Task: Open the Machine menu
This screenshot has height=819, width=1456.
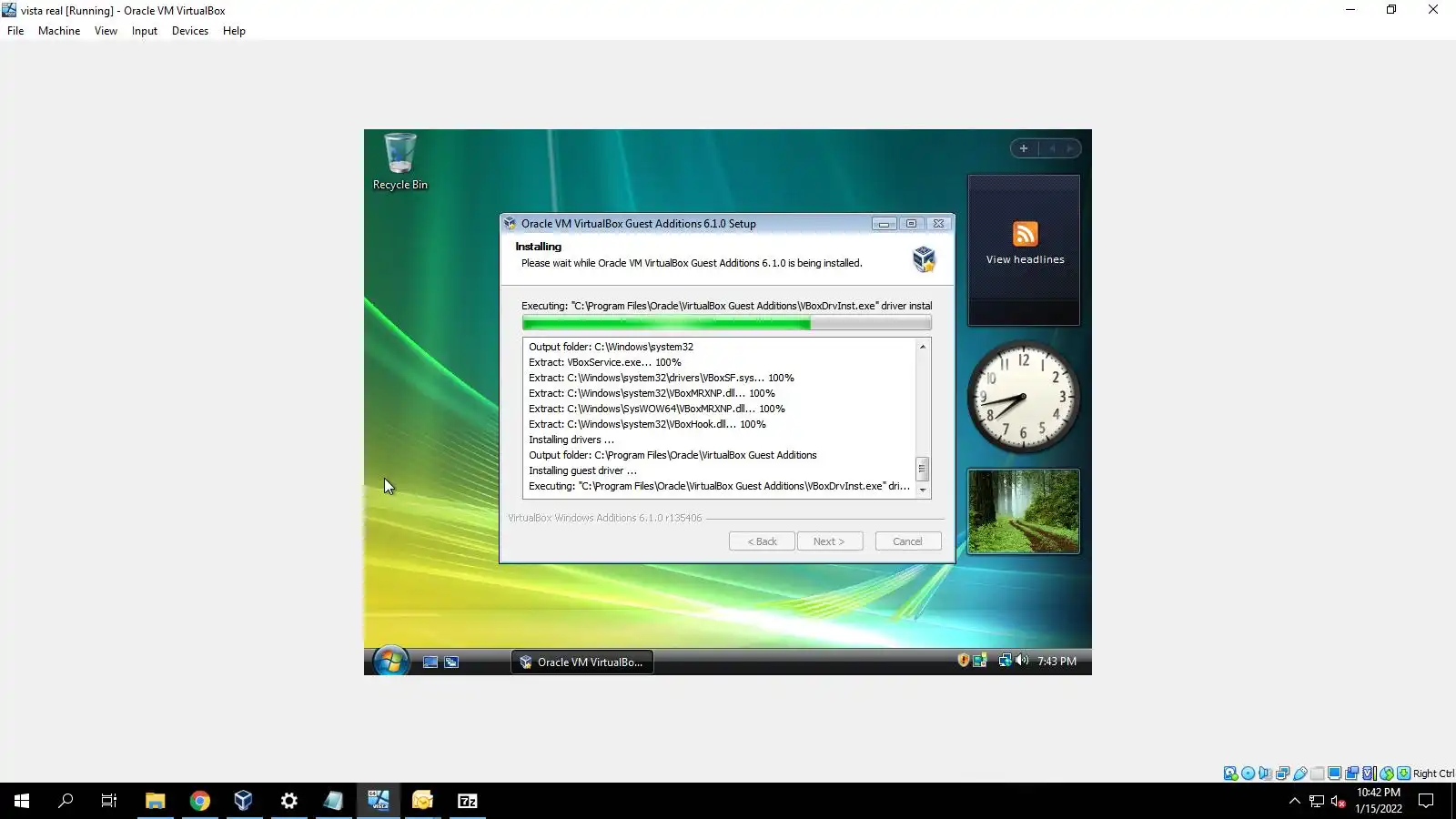Action: tap(59, 31)
